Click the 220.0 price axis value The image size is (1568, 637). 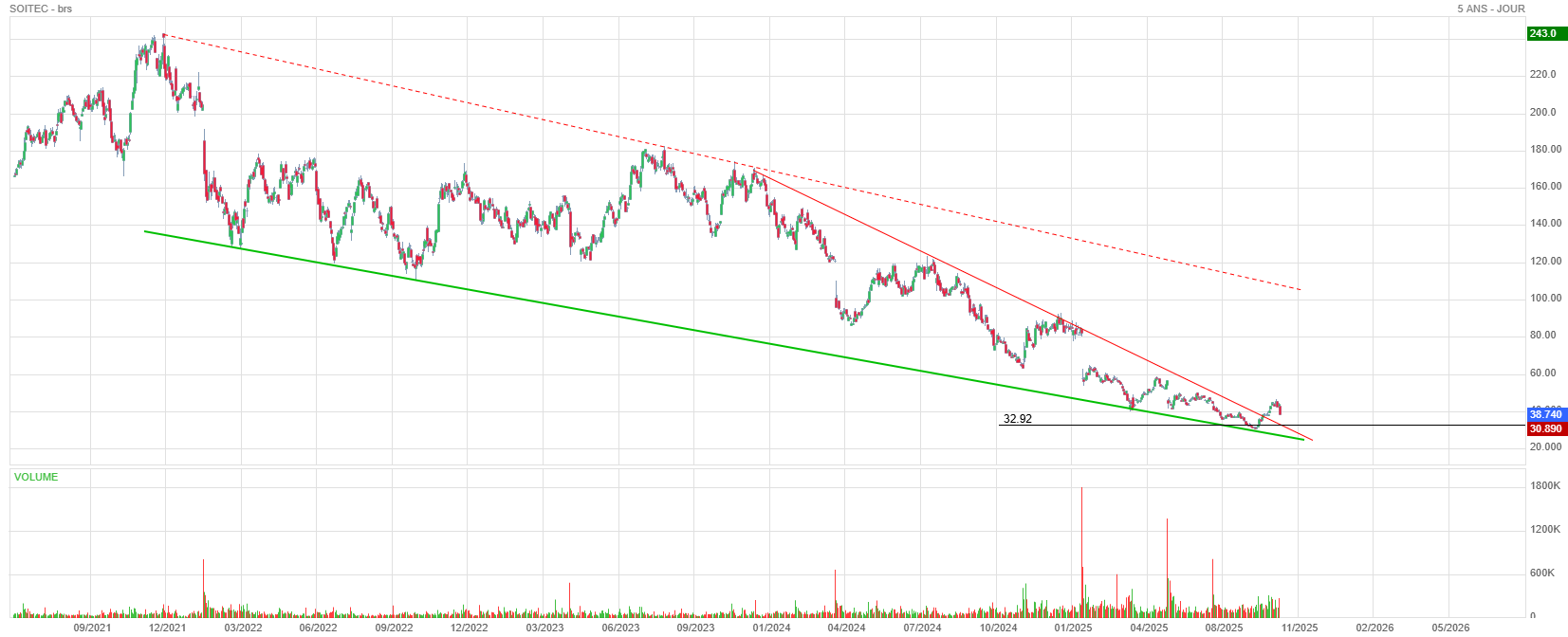coord(1542,74)
